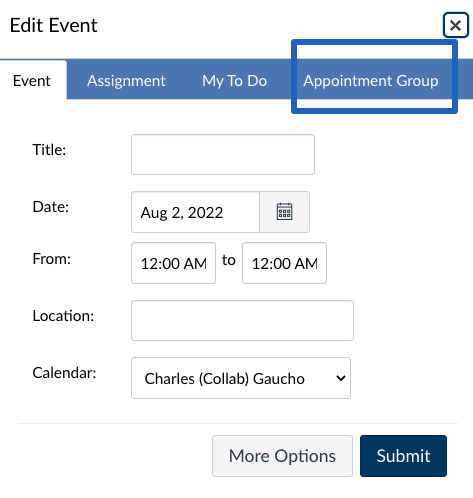Open the date picker calendar icon
This screenshot has width=473, height=498.
tap(284, 212)
